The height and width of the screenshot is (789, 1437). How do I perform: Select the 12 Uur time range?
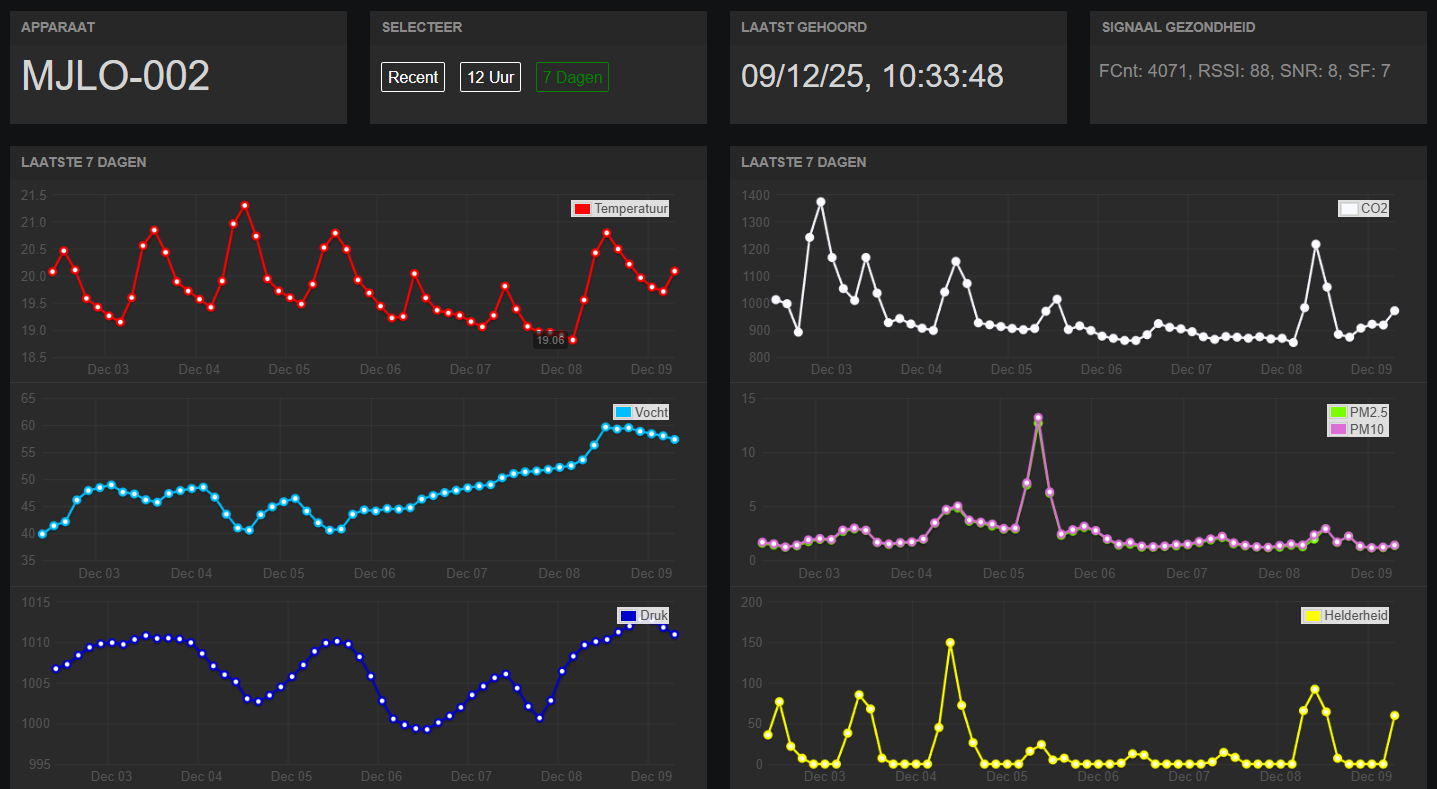point(490,77)
